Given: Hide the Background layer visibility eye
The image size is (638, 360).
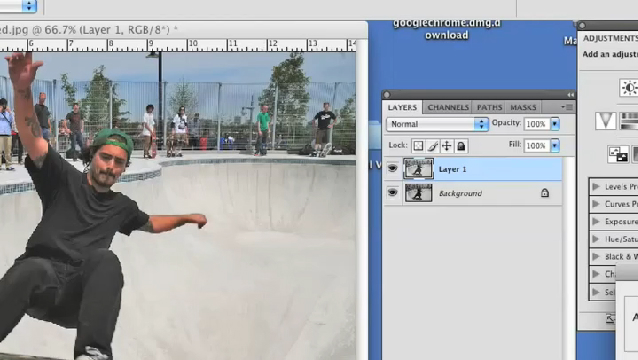Looking at the screenshot, I should click(392, 192).
